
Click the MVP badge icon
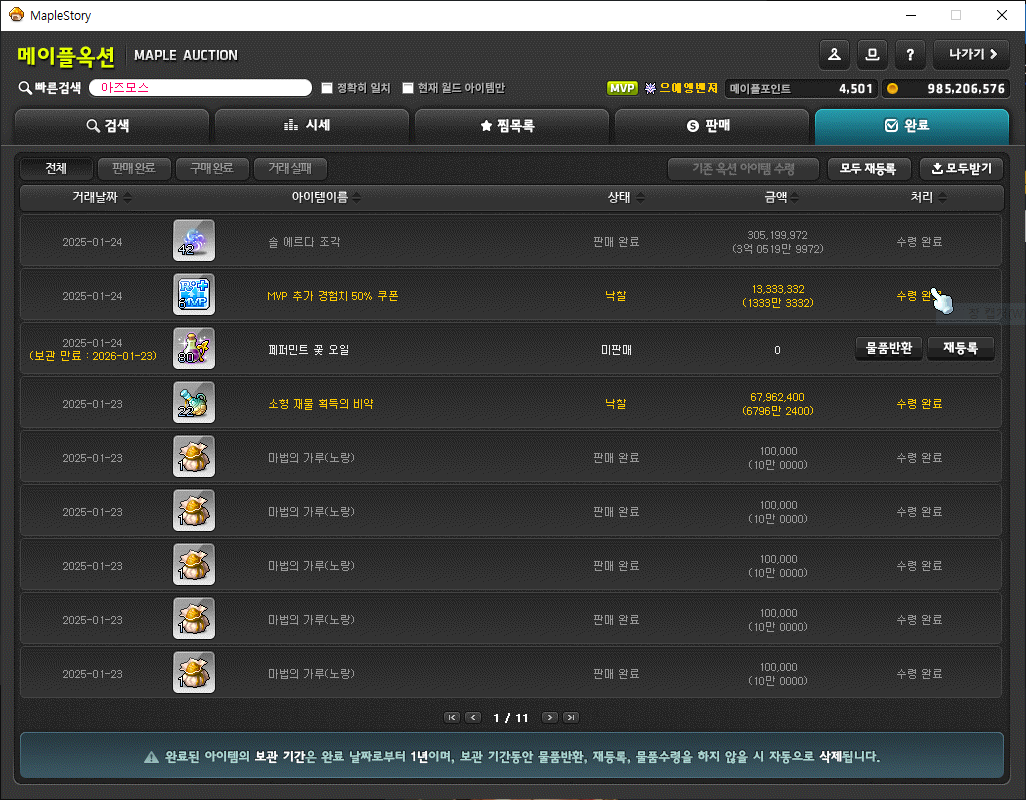[x=622, y=88]
